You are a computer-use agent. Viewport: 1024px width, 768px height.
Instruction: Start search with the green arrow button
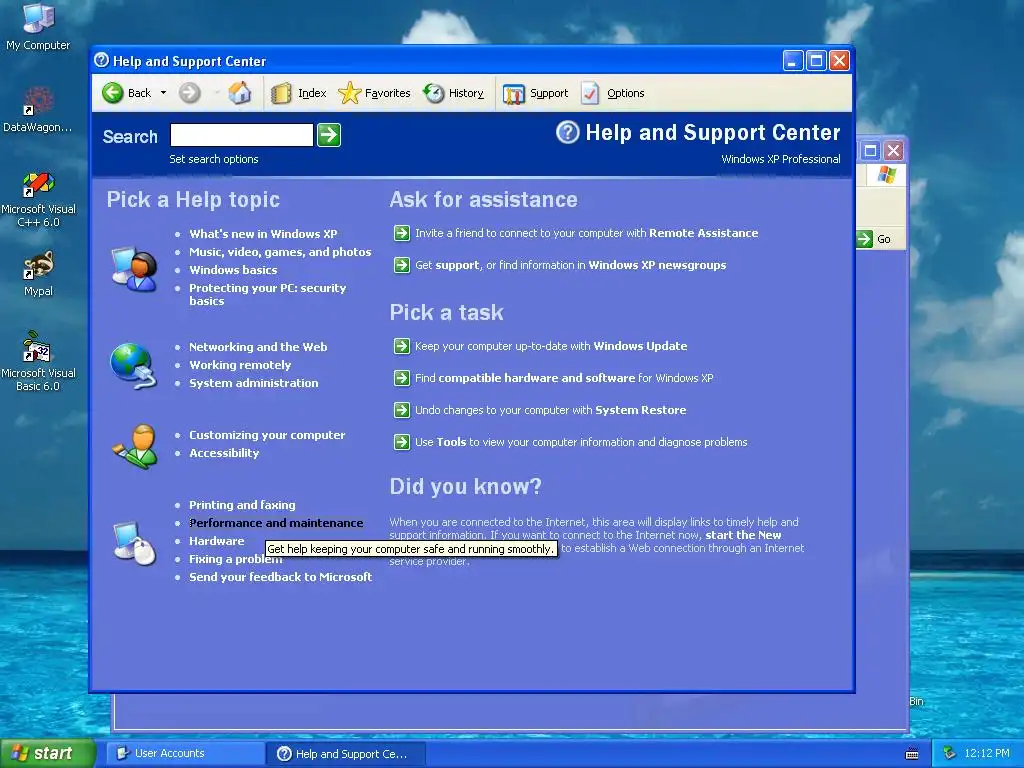[x=329, y=135]
